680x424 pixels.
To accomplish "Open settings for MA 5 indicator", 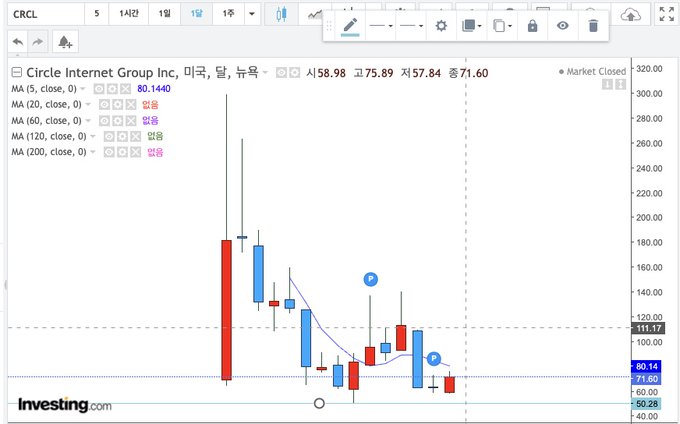I will (x=112, y=89).
